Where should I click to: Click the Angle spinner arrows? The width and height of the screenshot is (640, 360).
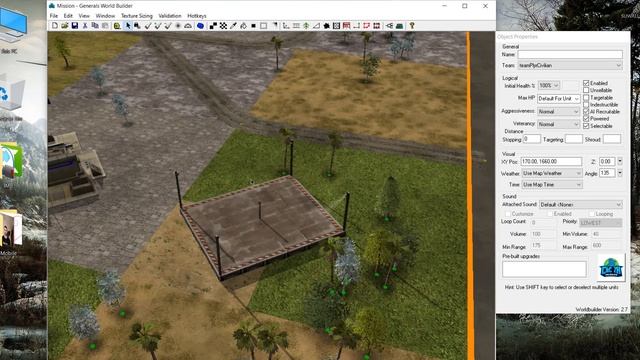[x=620, y=173]
